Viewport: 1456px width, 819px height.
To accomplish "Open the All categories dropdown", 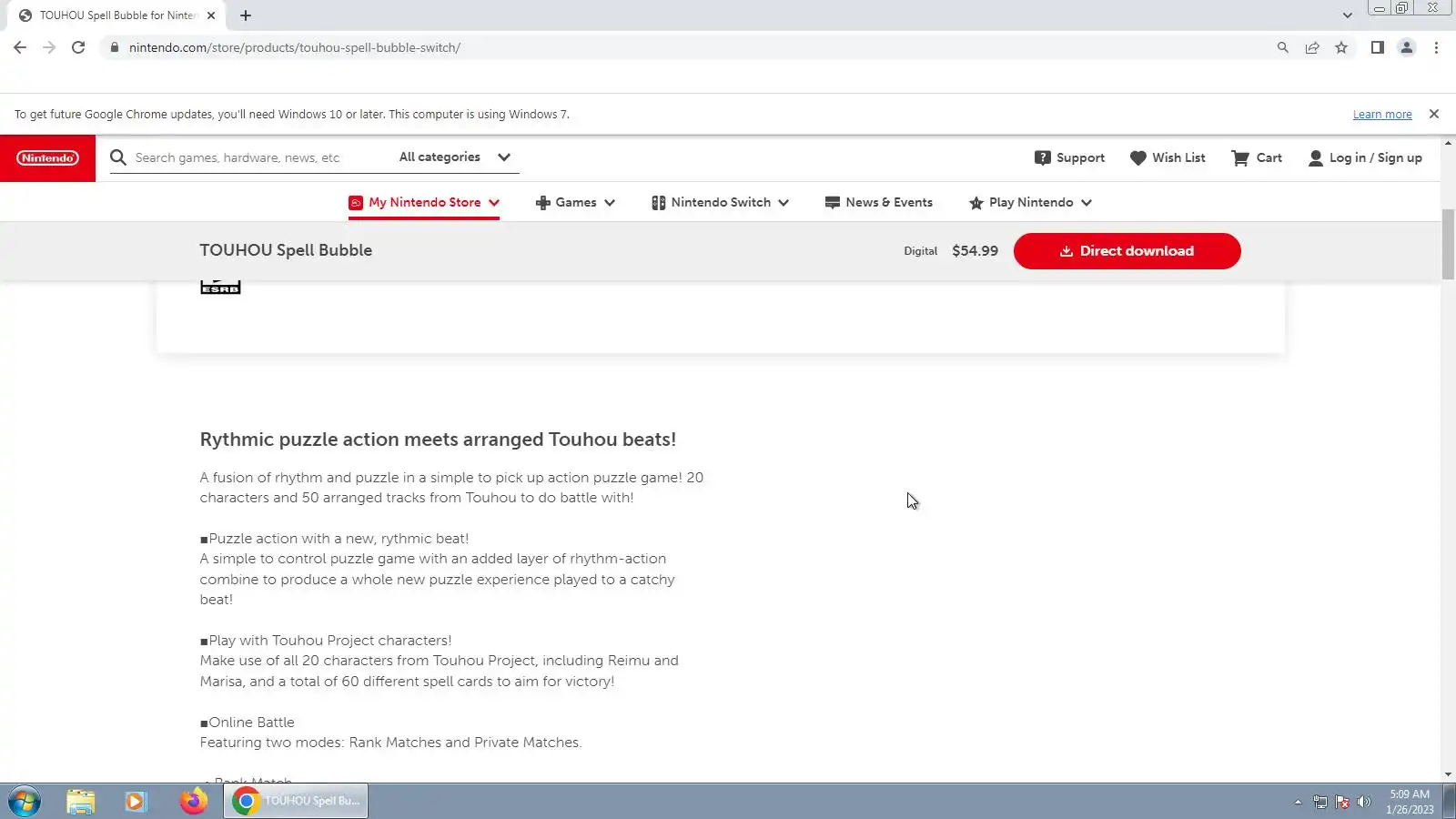I will [x=455, y=157].
